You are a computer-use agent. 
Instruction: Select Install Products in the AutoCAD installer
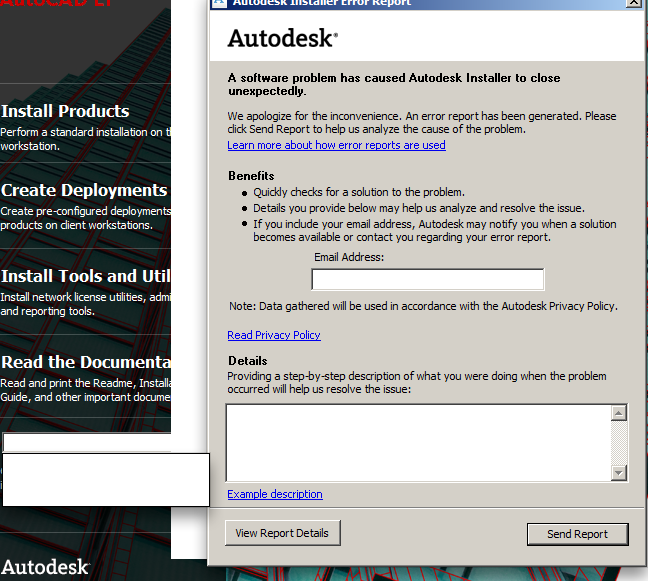(65, 111)
